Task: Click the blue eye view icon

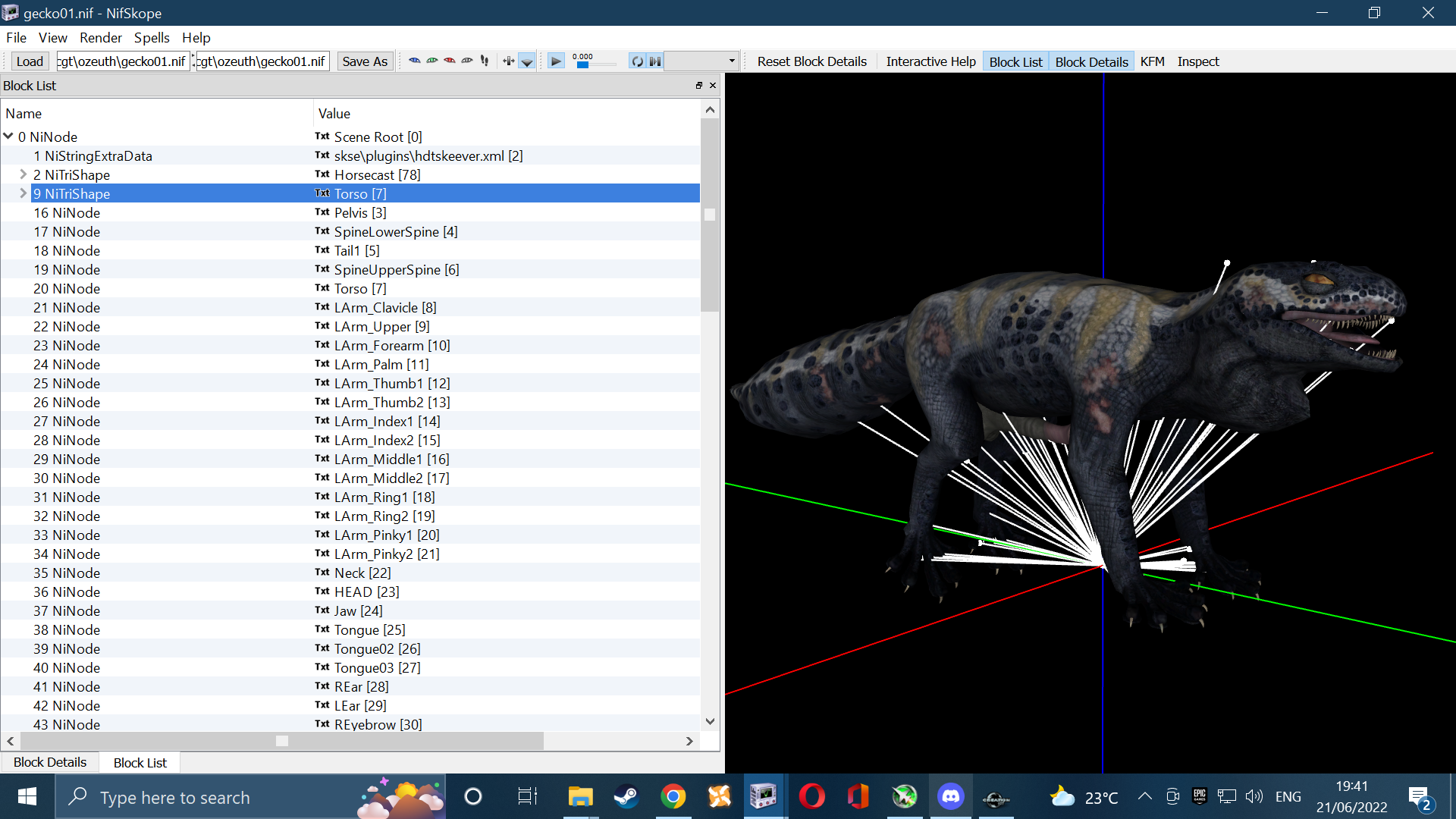Action: [415, 61]
